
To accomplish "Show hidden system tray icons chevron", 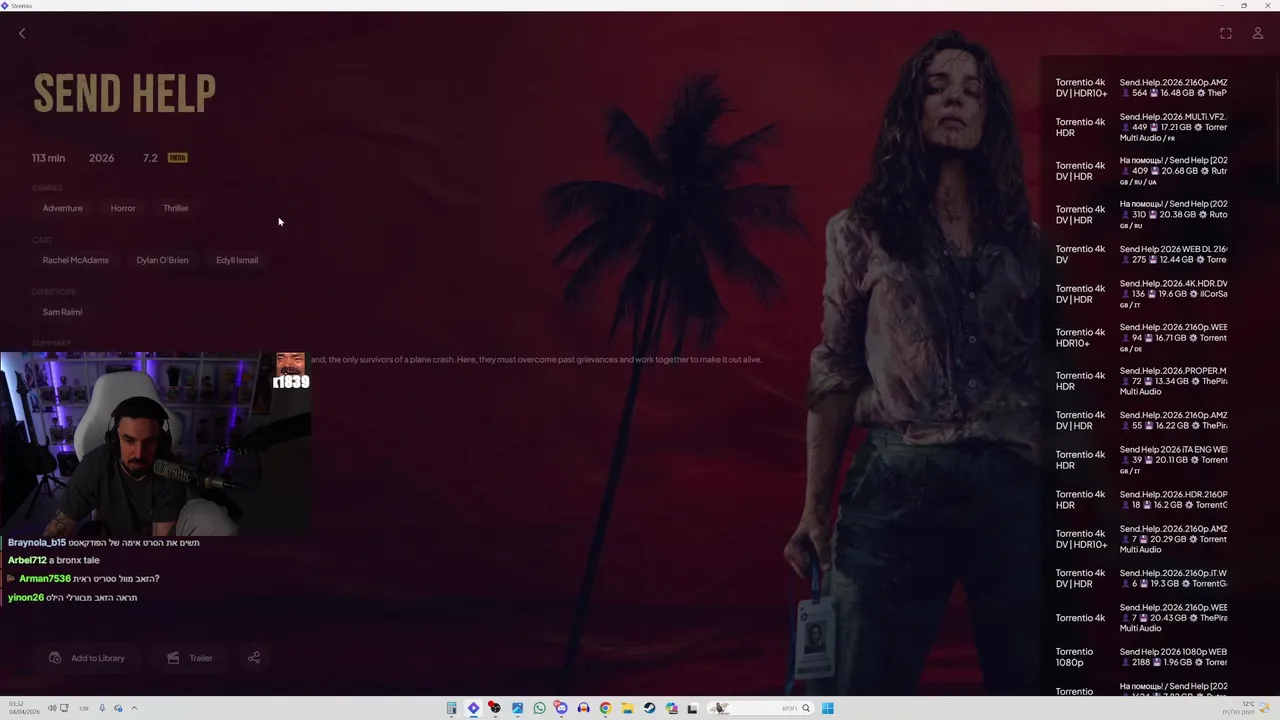I will (134, 708).
